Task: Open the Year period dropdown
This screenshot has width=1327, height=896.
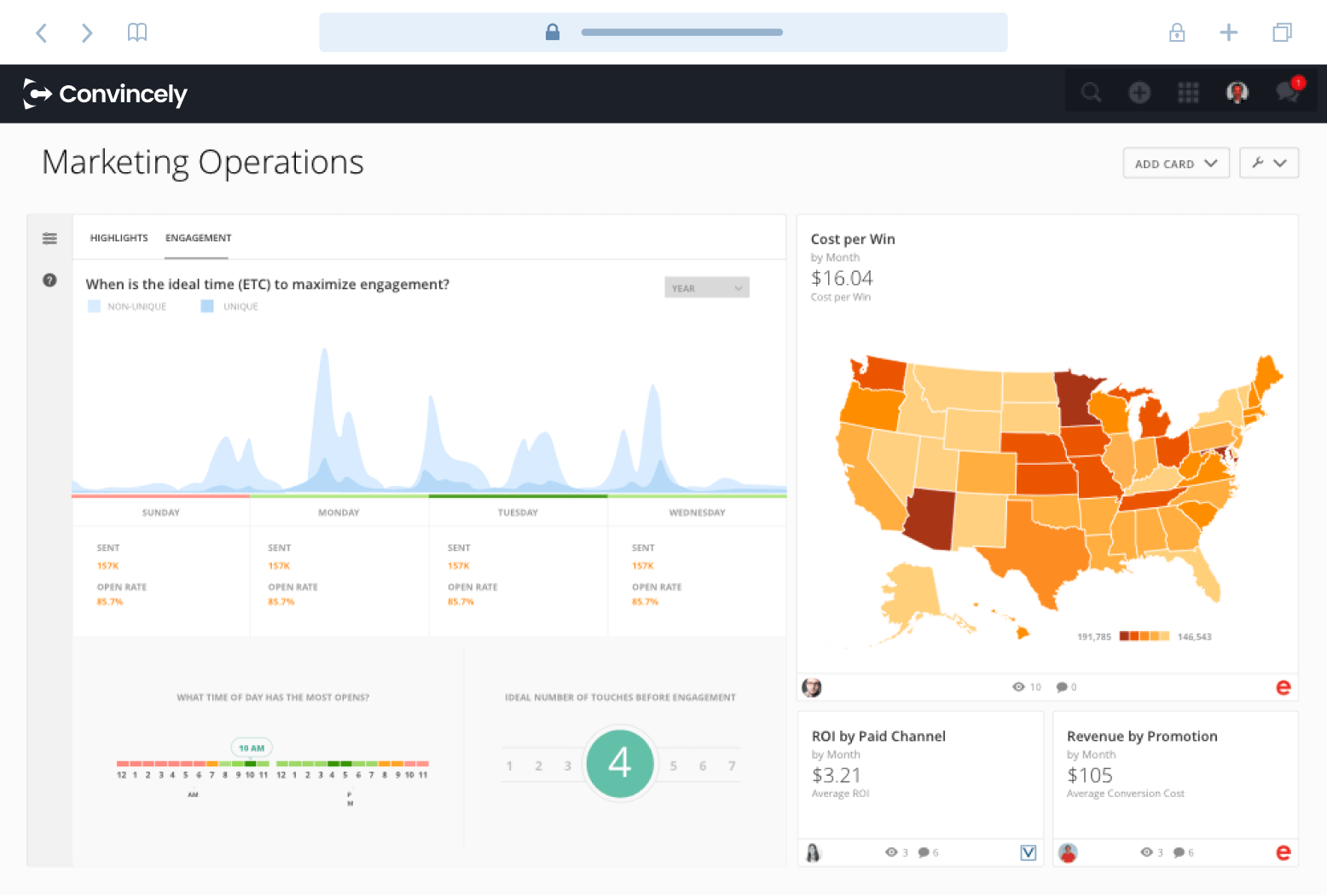Action: [x=706, y=288]
